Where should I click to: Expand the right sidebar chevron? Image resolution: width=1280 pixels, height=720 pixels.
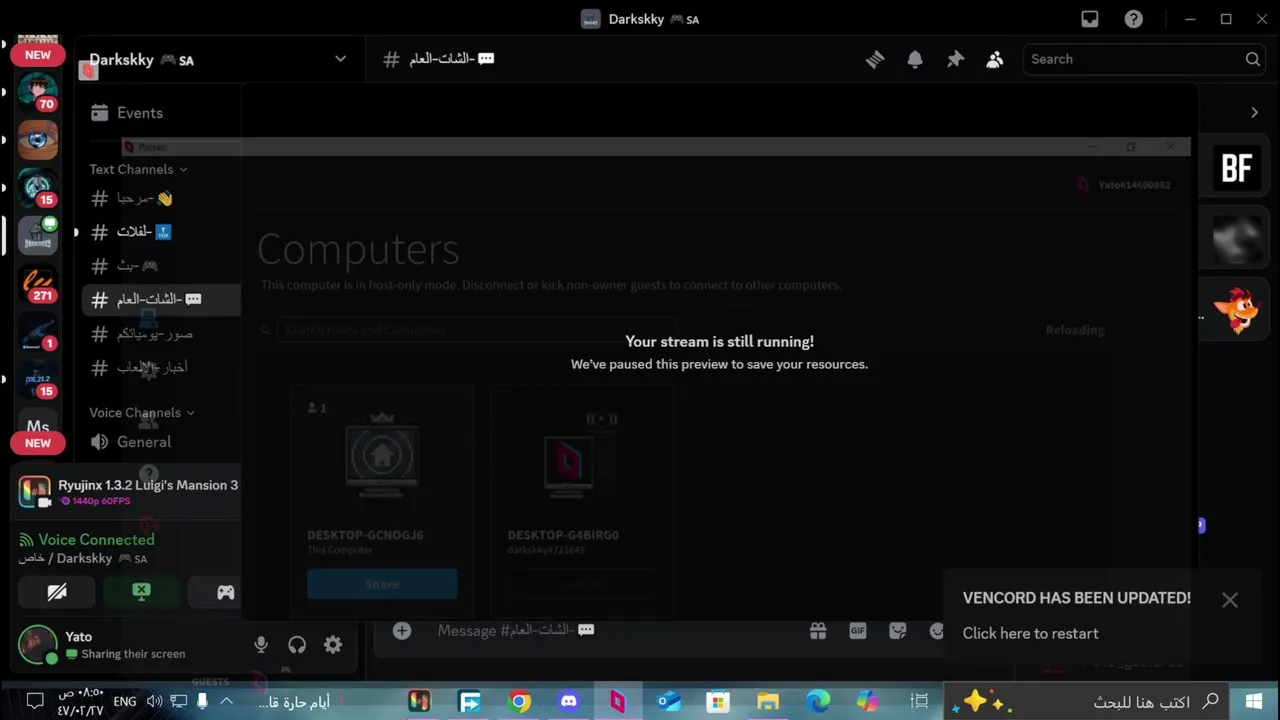[1254, 112]
